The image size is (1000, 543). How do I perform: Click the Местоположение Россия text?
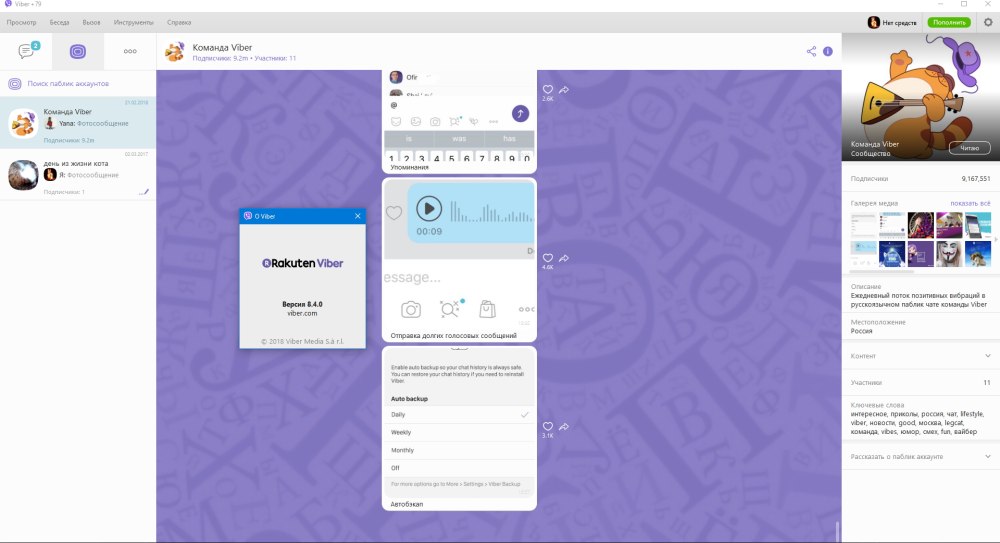[x=878, y=327]
